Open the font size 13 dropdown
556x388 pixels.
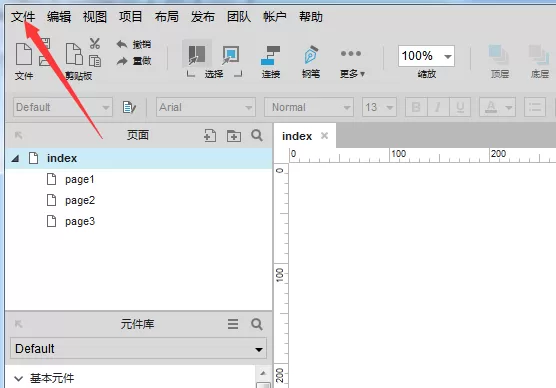pyautogui.click(x=379, y=107)
